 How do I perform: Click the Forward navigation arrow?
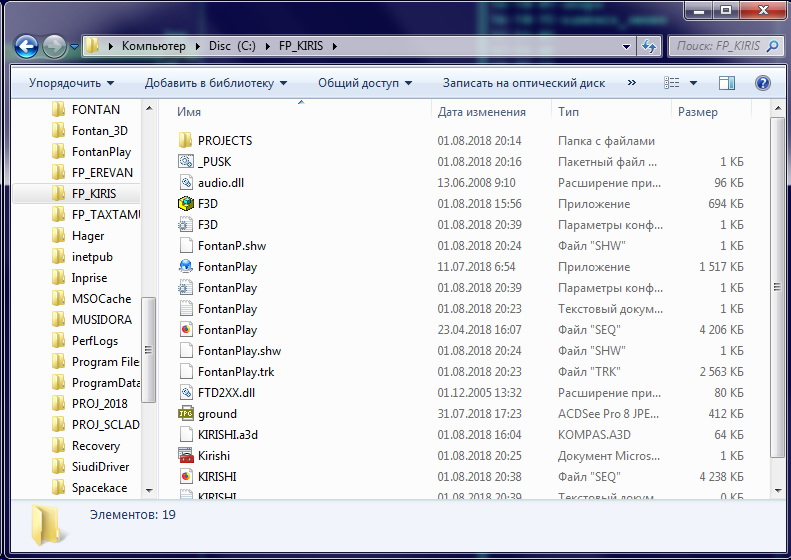click(54, 47)
